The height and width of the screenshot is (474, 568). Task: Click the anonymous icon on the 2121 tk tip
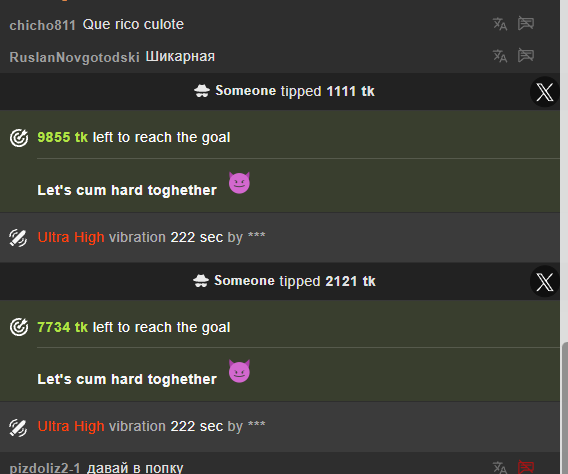coord(201,281)
